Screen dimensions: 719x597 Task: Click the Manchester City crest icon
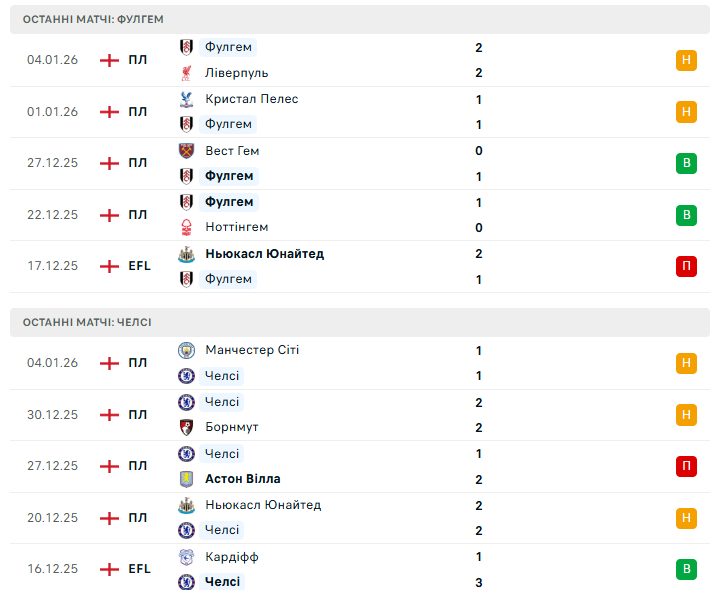point(186,350)
